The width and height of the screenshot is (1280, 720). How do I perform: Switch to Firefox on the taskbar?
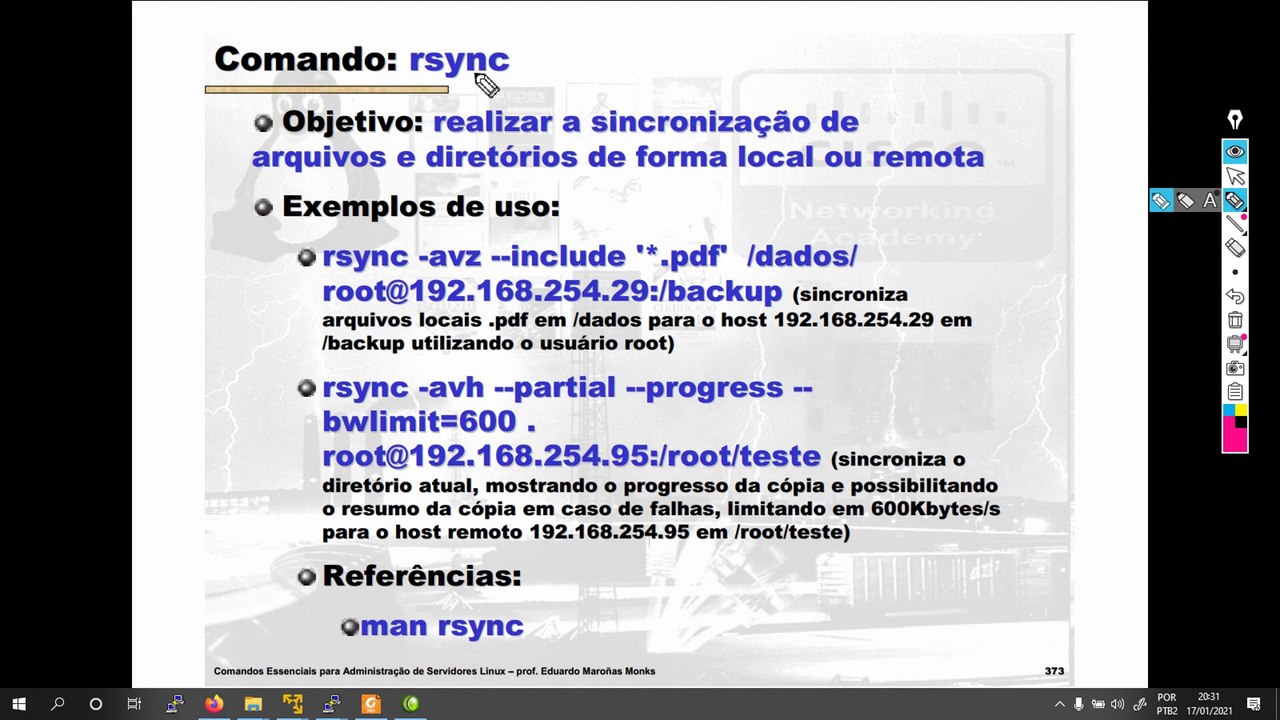click(213, 704)
